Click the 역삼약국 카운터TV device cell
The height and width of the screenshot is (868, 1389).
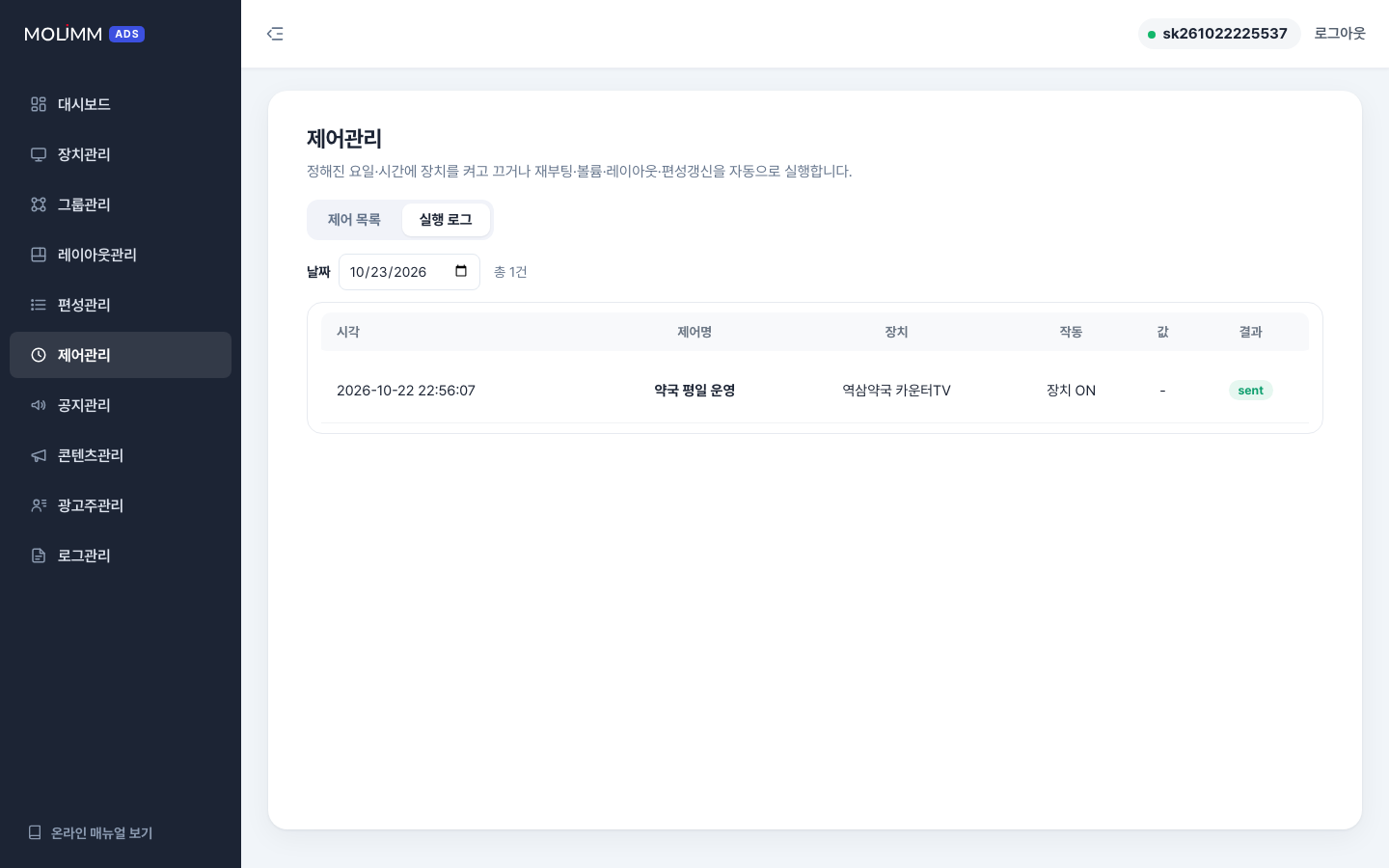click(897, 391)
